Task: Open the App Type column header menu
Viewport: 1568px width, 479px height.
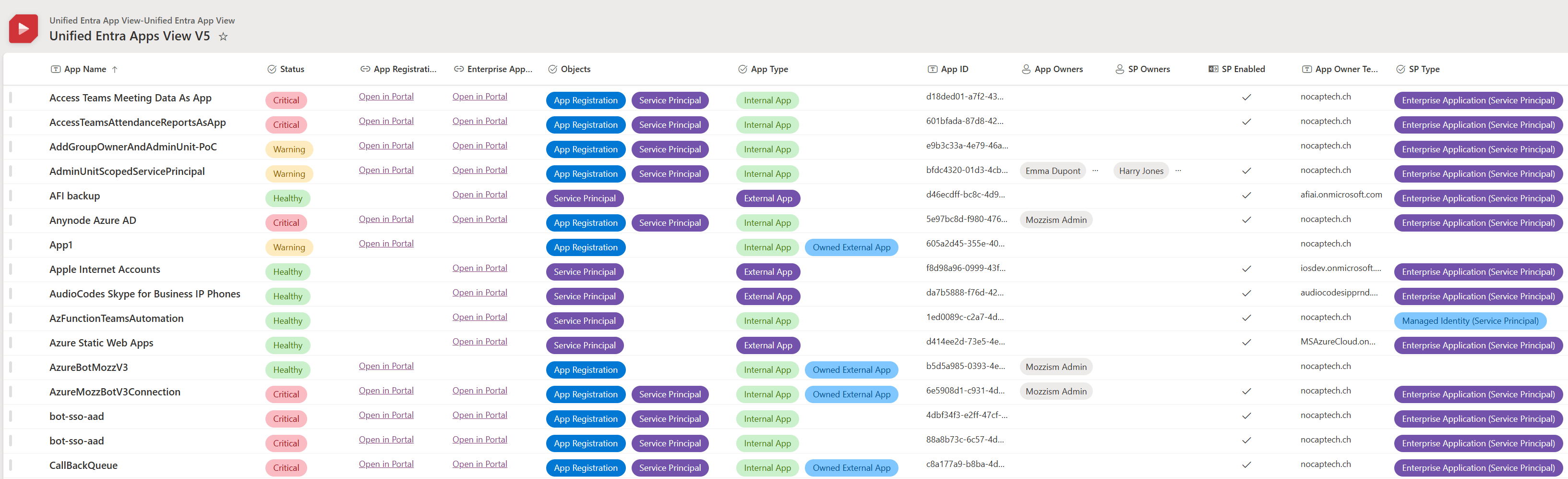Action: [x=763, y=70]
